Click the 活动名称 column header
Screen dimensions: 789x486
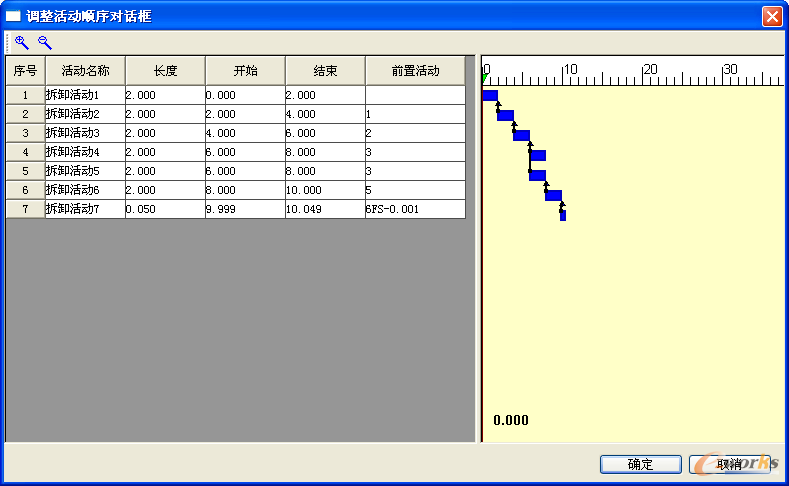85,71
